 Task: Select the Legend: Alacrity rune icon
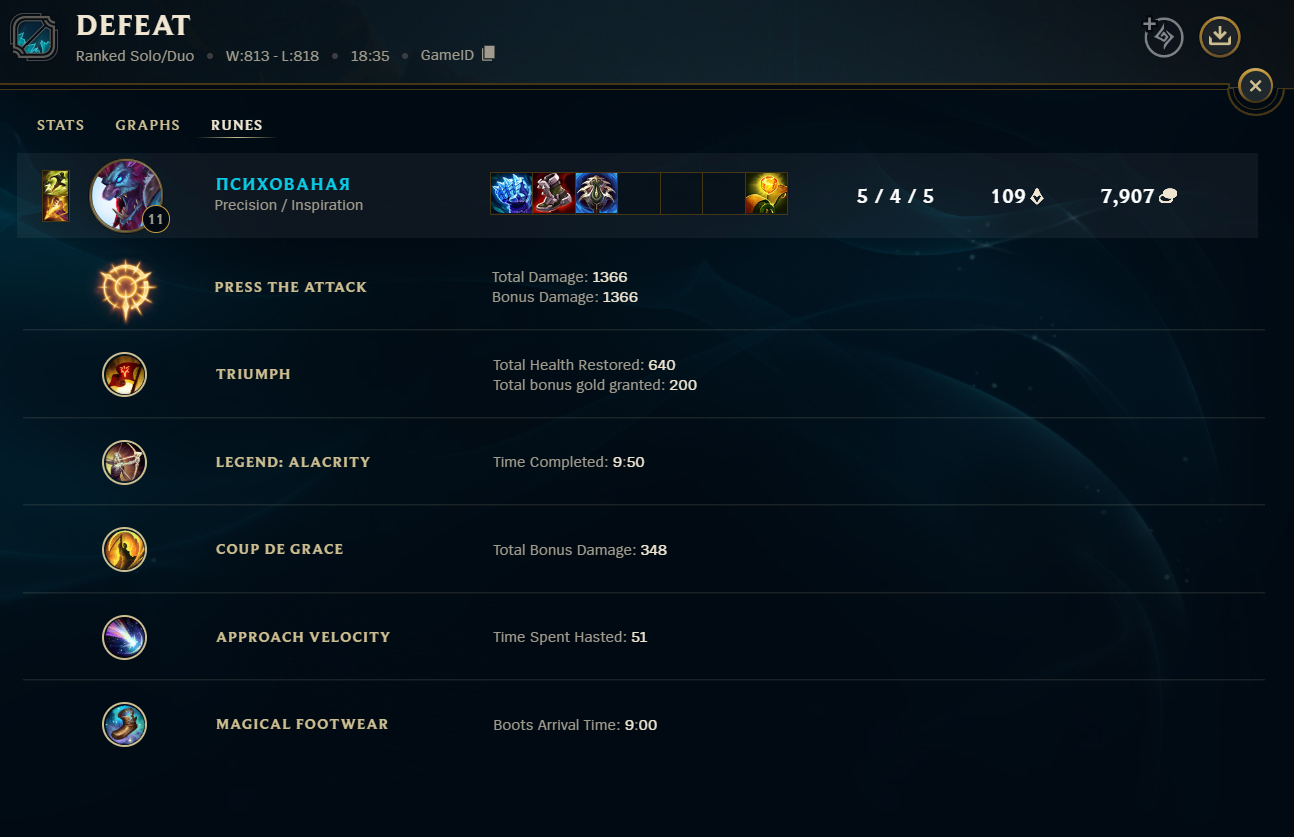click(x=125, y=462)
